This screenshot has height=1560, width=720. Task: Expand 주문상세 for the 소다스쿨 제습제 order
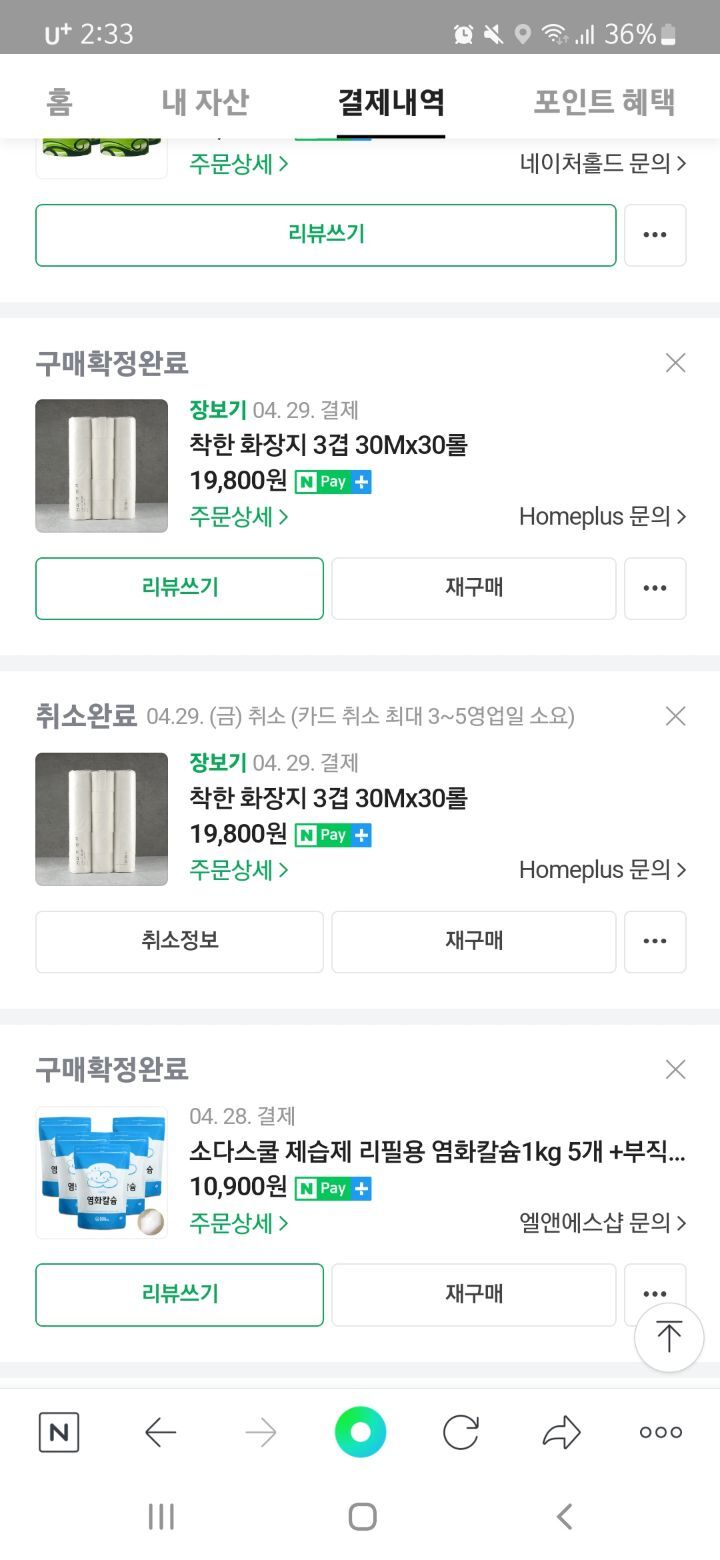pos(239,1223)
